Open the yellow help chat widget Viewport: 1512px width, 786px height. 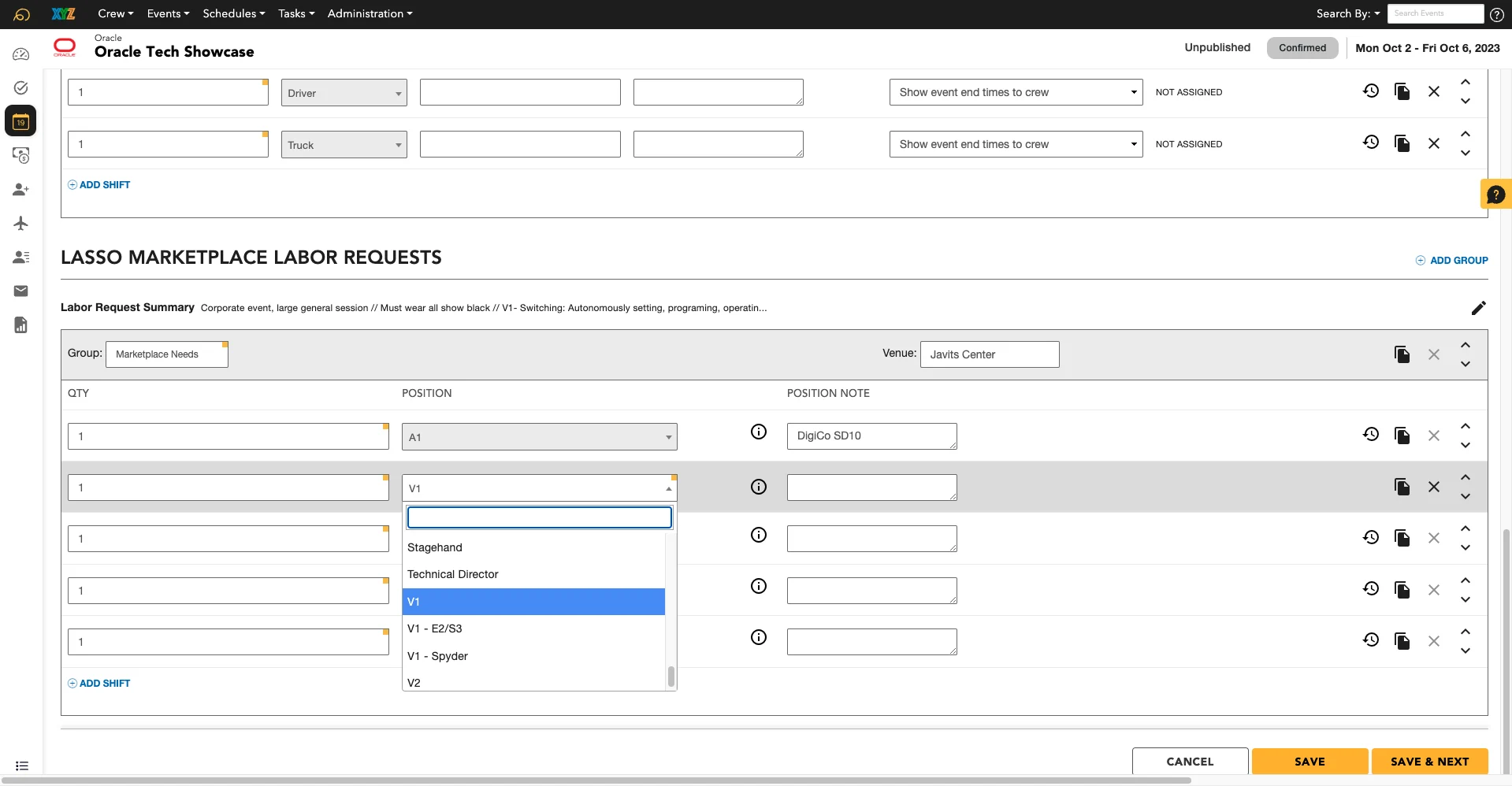click(1495, 195)
